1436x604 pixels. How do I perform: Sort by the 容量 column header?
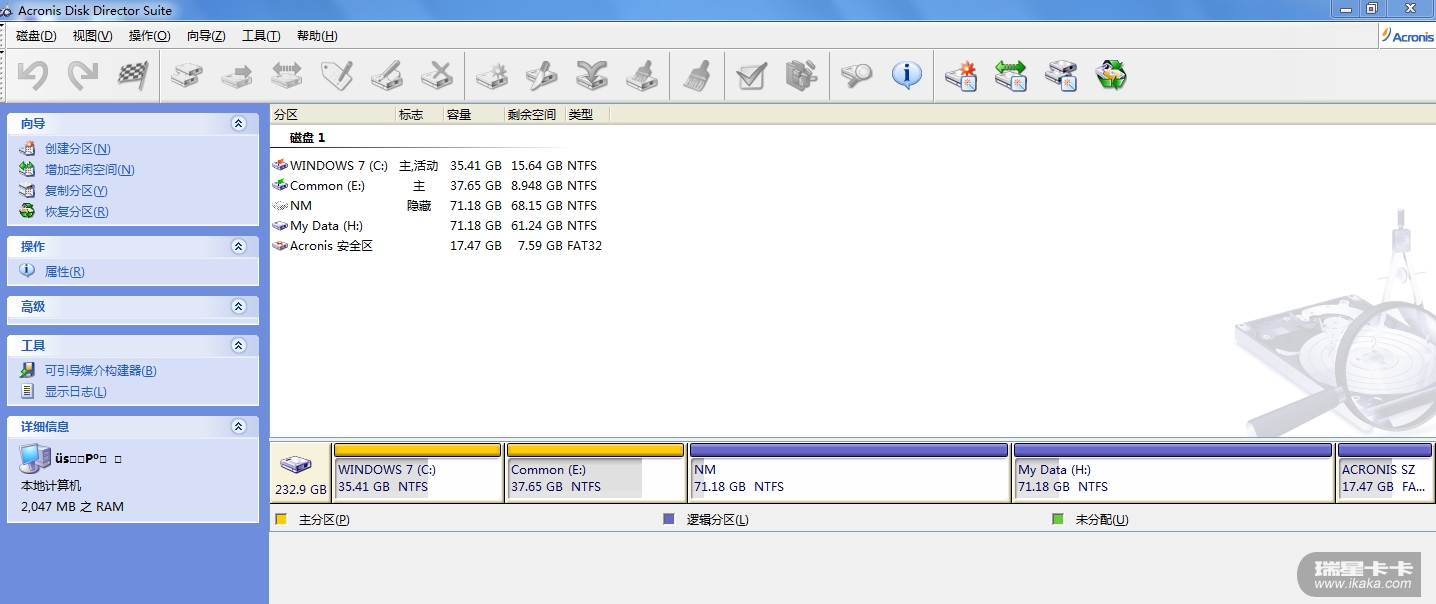pyautogui.click(x=474, y=115)
